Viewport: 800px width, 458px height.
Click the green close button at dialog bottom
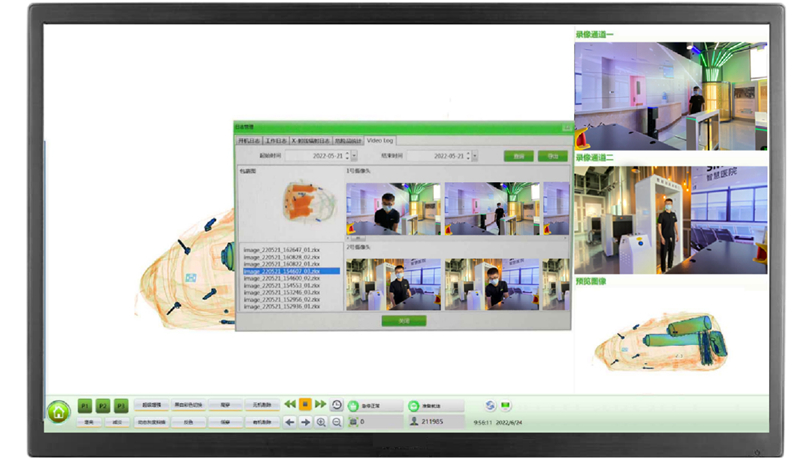point(403,320)
